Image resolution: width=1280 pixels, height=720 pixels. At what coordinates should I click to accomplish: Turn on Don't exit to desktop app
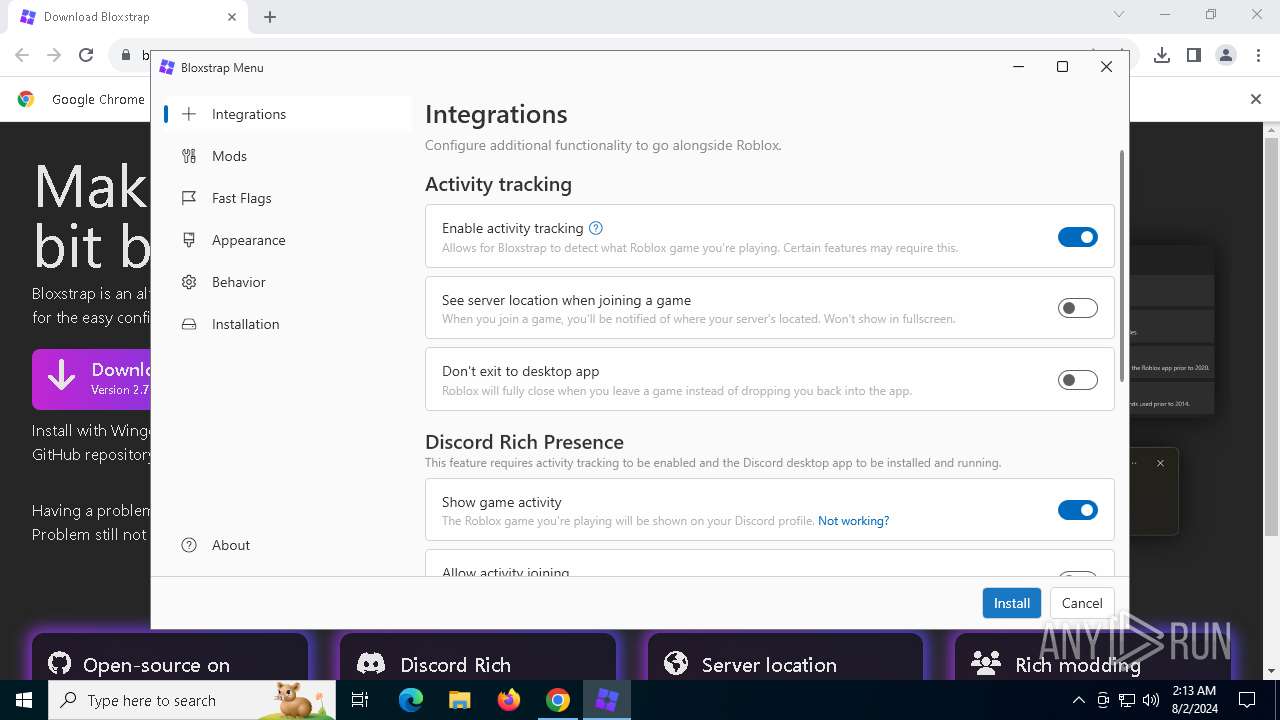pyautogui.click(x=1077, y=380)
